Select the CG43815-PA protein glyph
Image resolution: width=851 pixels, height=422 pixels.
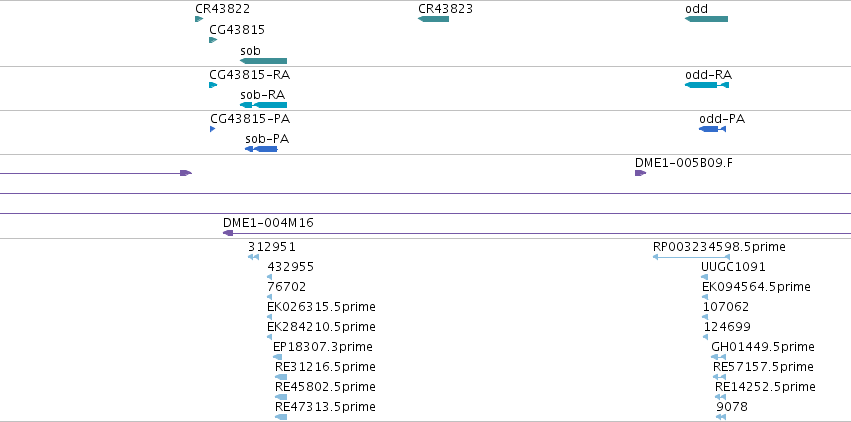click(x=213, y=129)
